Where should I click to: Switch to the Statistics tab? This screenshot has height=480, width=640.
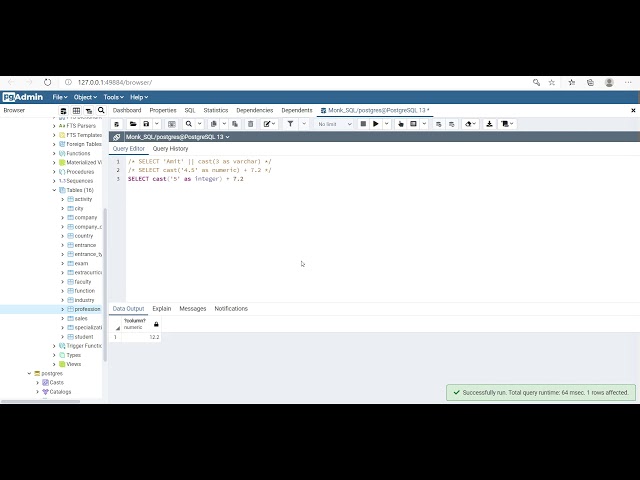216,110
